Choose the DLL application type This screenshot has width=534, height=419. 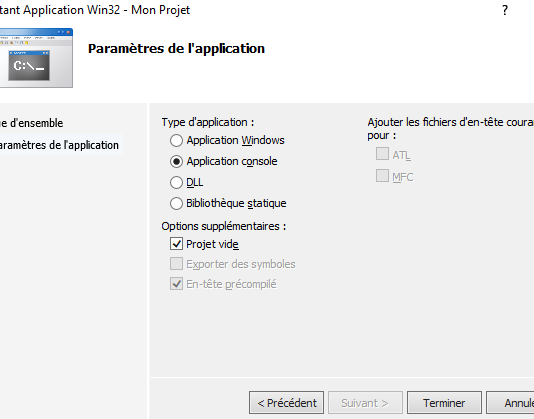[x=176, y=183]
